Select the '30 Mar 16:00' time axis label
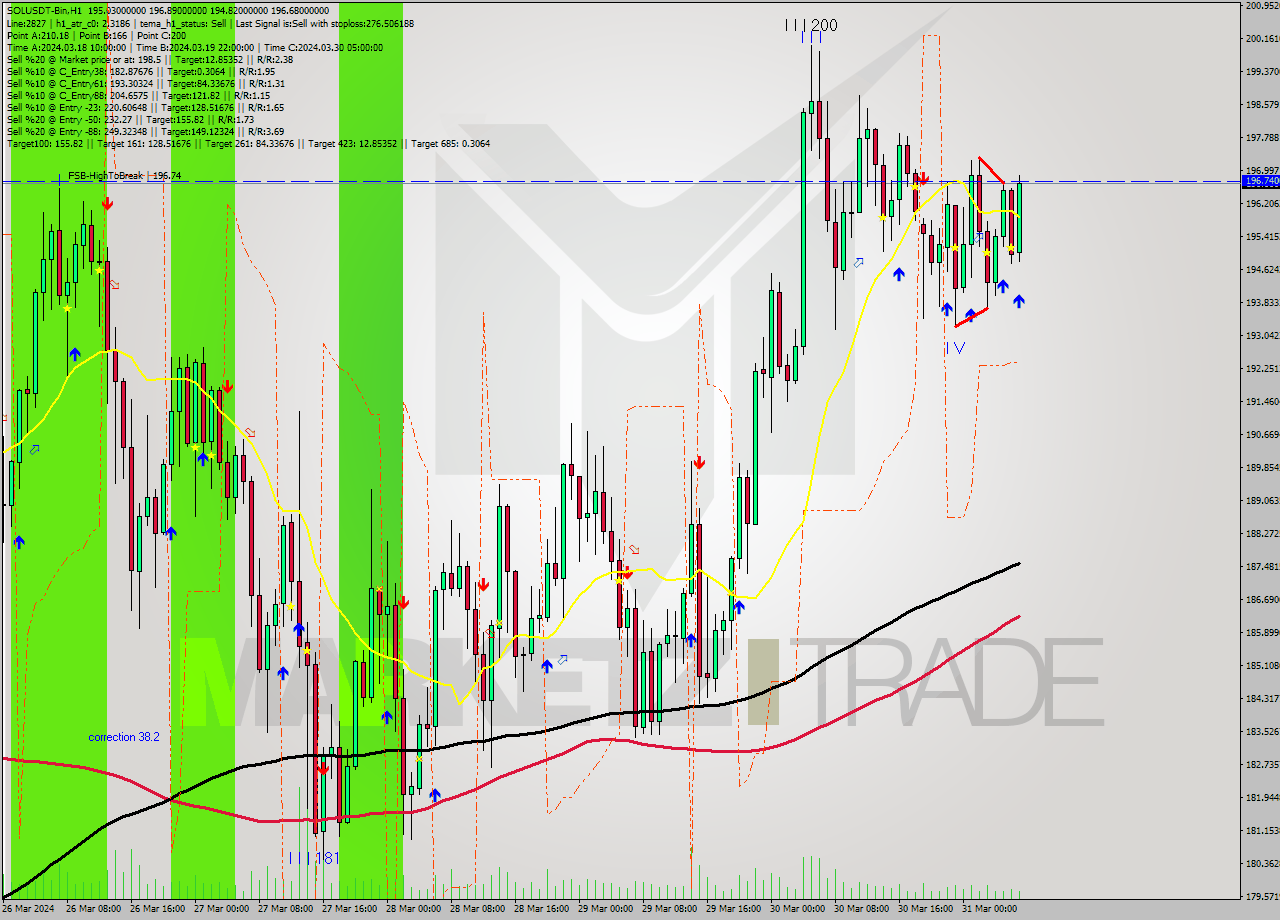The height and width of the screenshot is (920, 1280). coord(924,909)
